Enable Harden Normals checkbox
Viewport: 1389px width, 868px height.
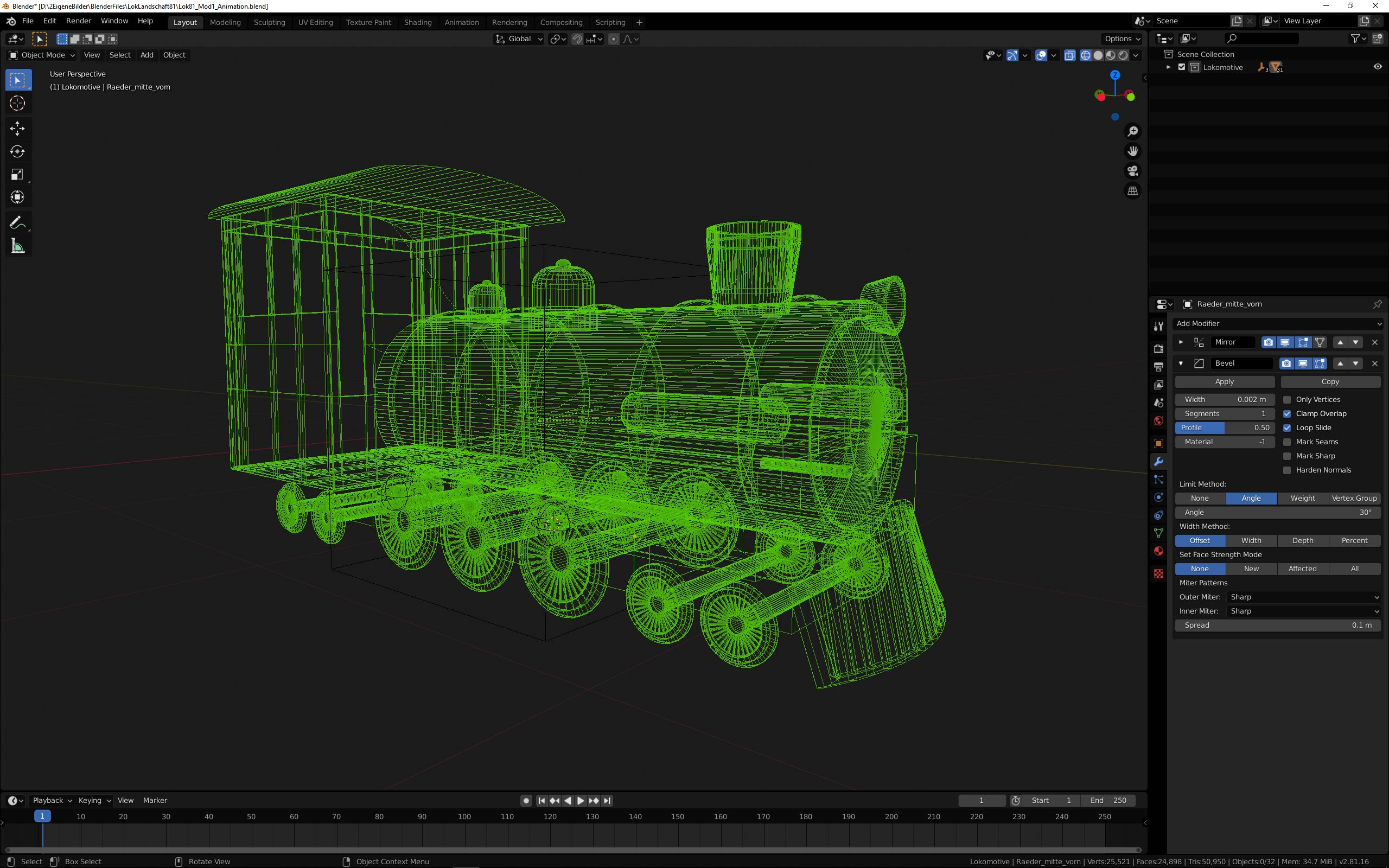coord(1287,470)
